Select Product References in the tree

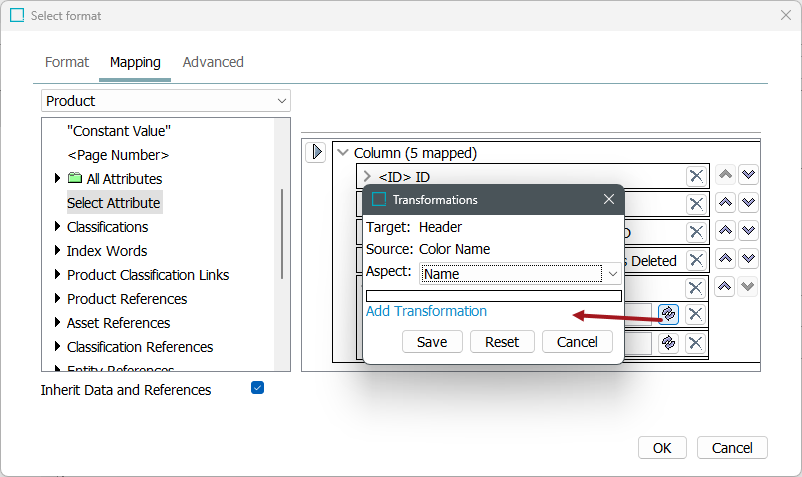point(127,299)
